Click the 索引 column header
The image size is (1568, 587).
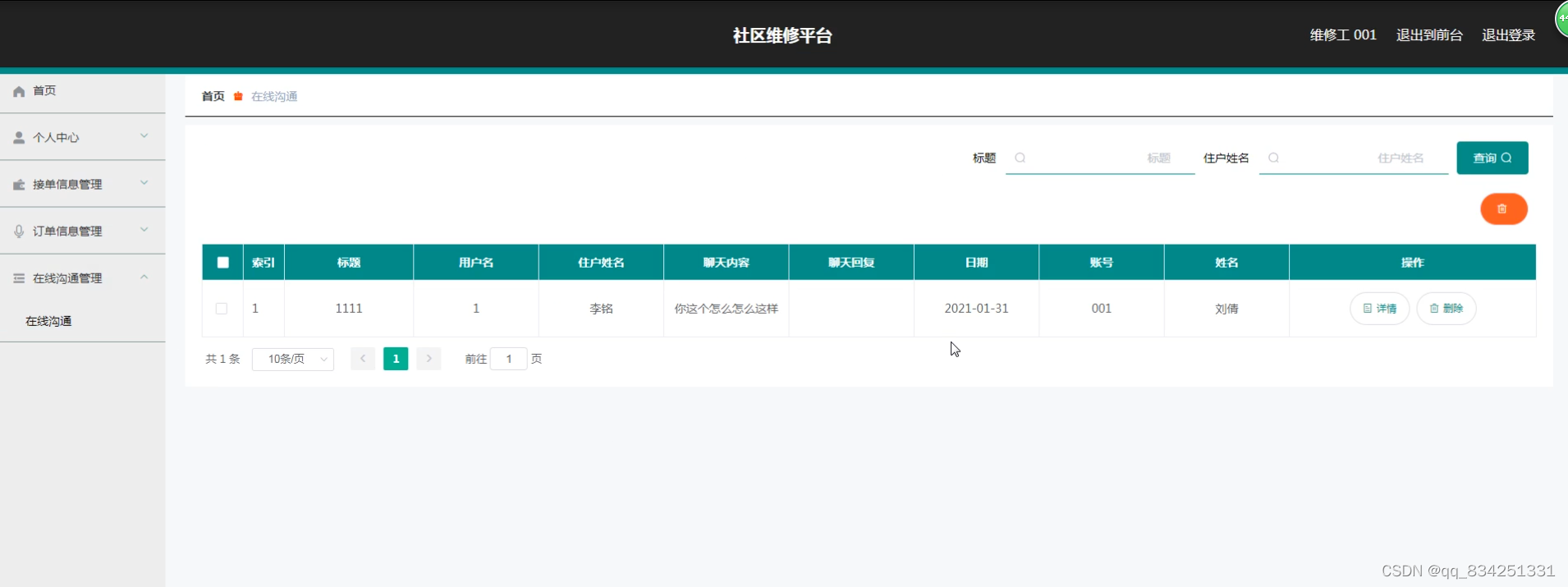coord(264,263)
